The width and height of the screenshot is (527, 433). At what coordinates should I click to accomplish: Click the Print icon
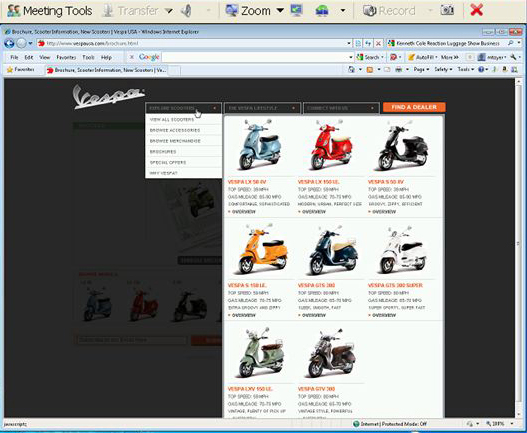tap(399, 70)
